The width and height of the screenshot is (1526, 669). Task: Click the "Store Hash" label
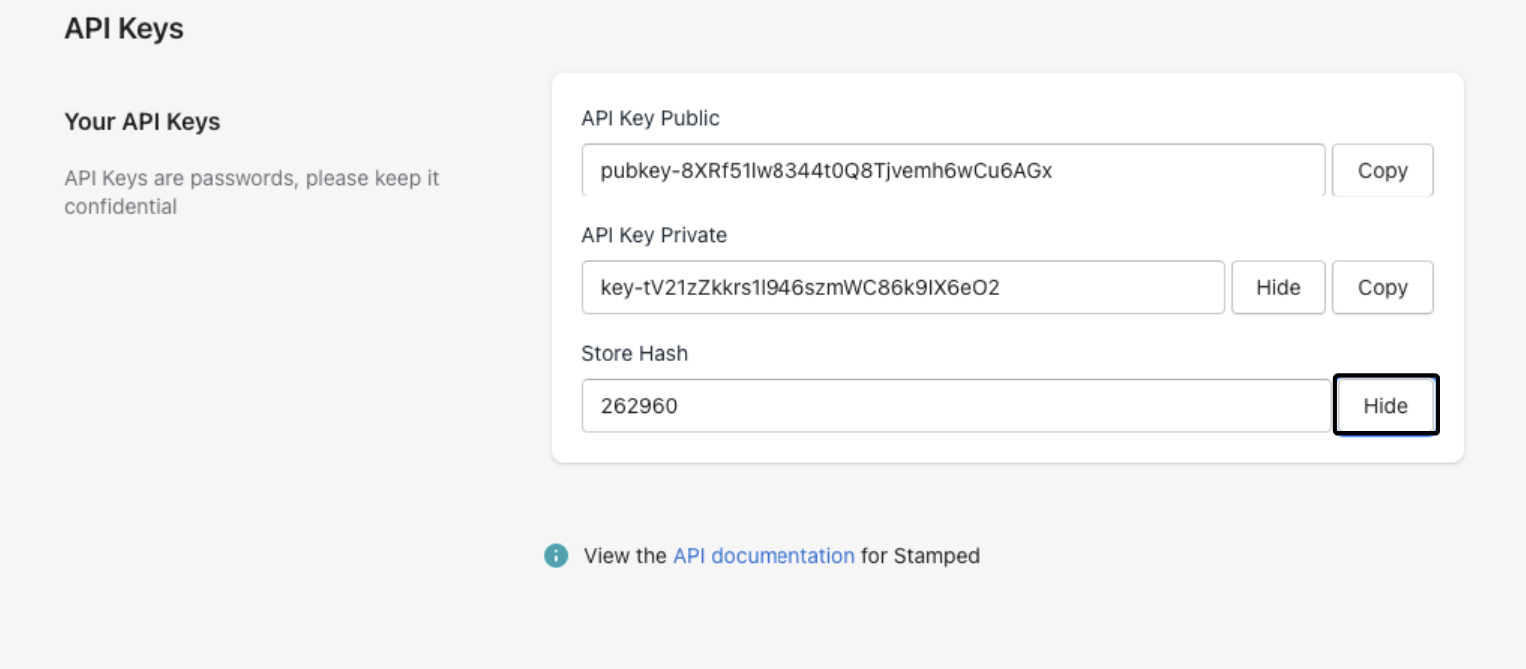click(634, 353)
